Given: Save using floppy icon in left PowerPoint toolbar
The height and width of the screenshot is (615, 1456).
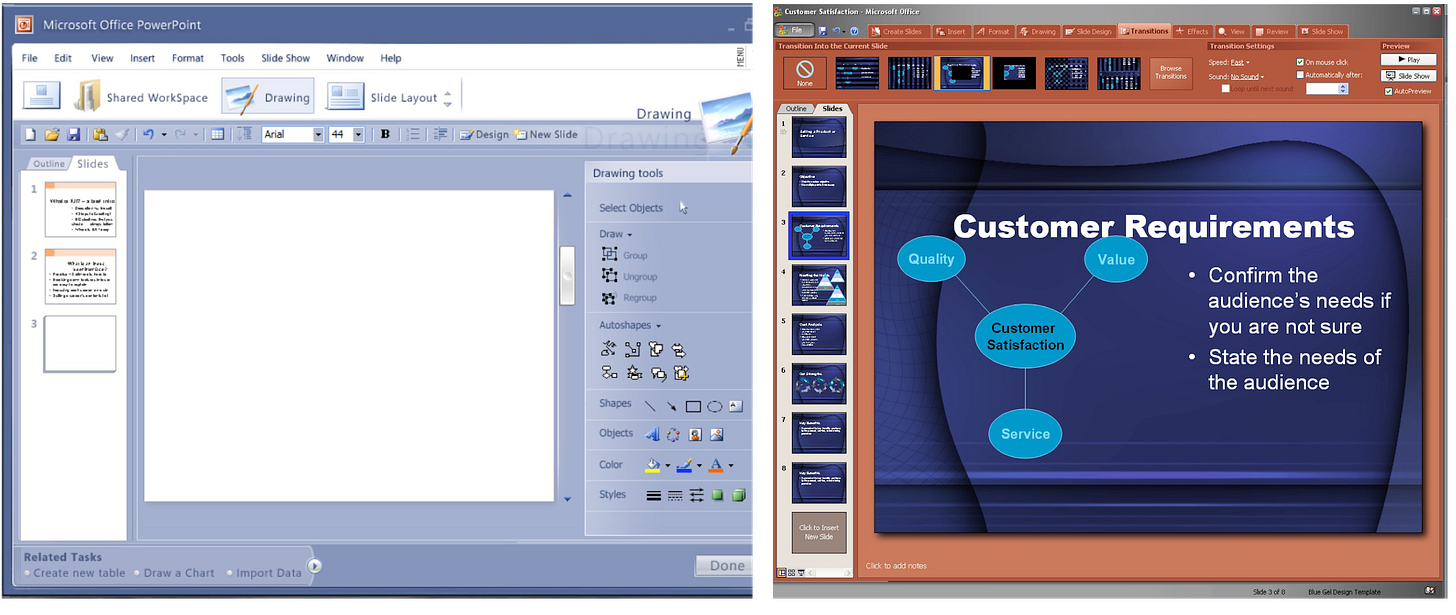Looking at the screenshot, I should click(73, 134).
